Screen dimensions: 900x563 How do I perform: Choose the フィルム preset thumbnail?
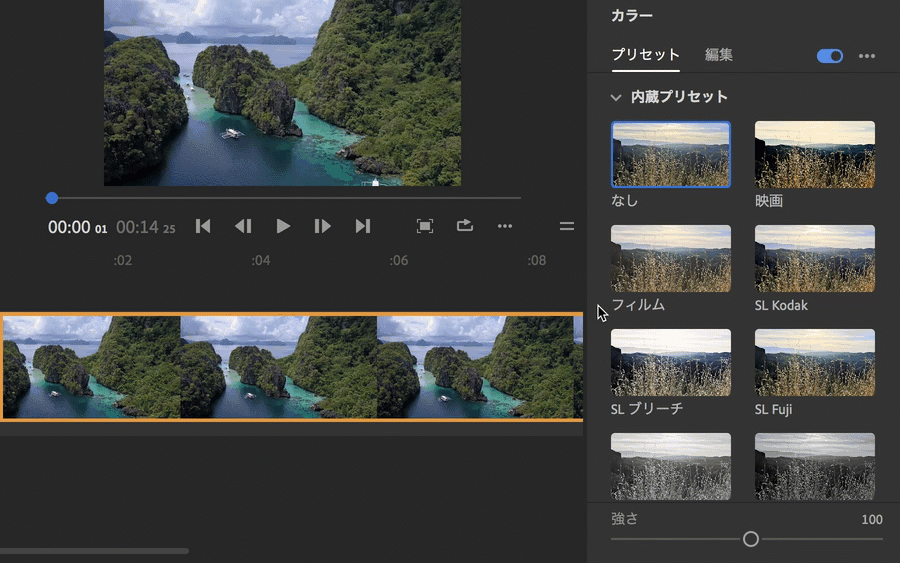point(670,258)
